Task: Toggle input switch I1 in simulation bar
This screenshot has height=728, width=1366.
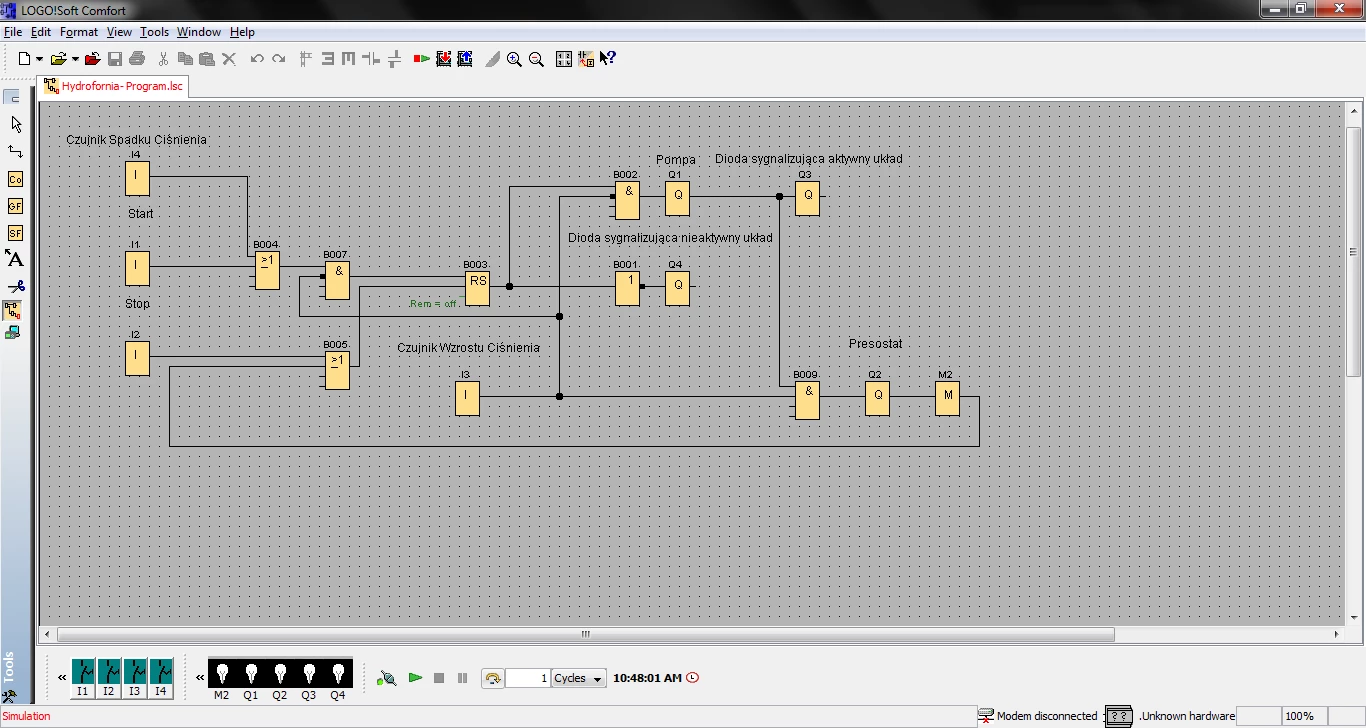Action: click(x=83, y=671)
